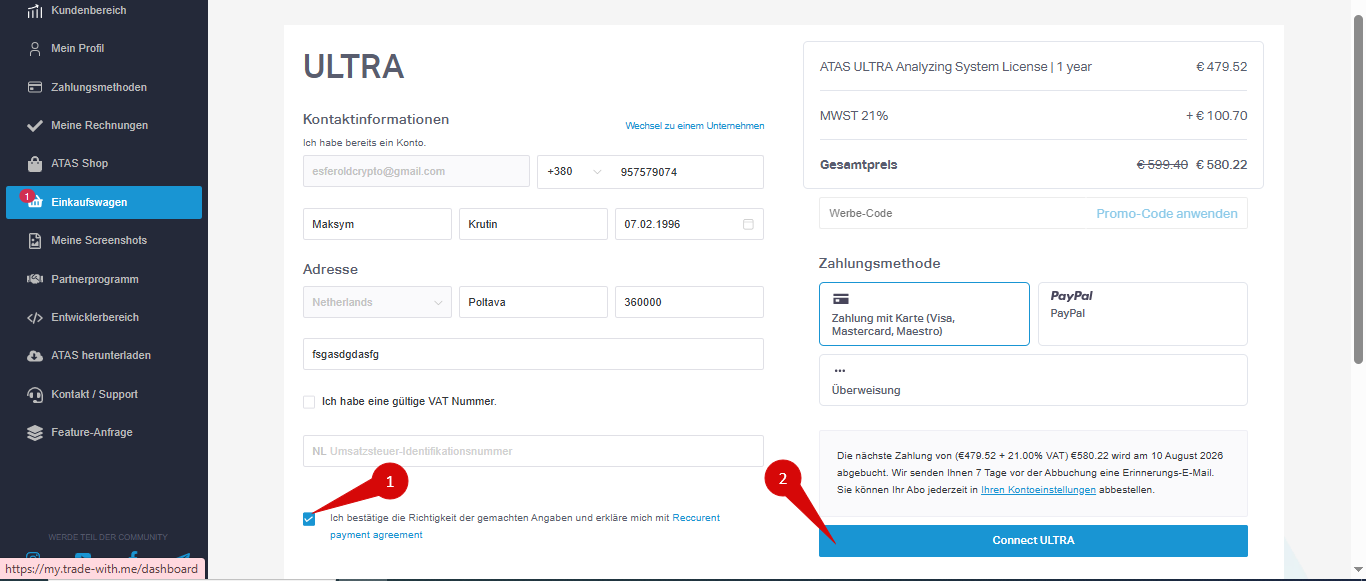The height and width of the screenshot is (581, 1366).
Task: Click the postal code field 360000
Action: coord(689,302)
